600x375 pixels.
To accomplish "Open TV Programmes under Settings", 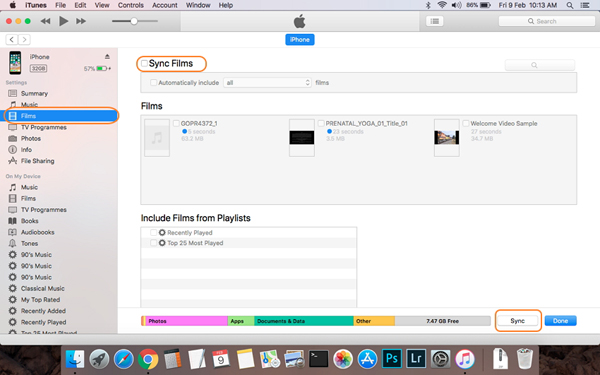I will point(43,127).
